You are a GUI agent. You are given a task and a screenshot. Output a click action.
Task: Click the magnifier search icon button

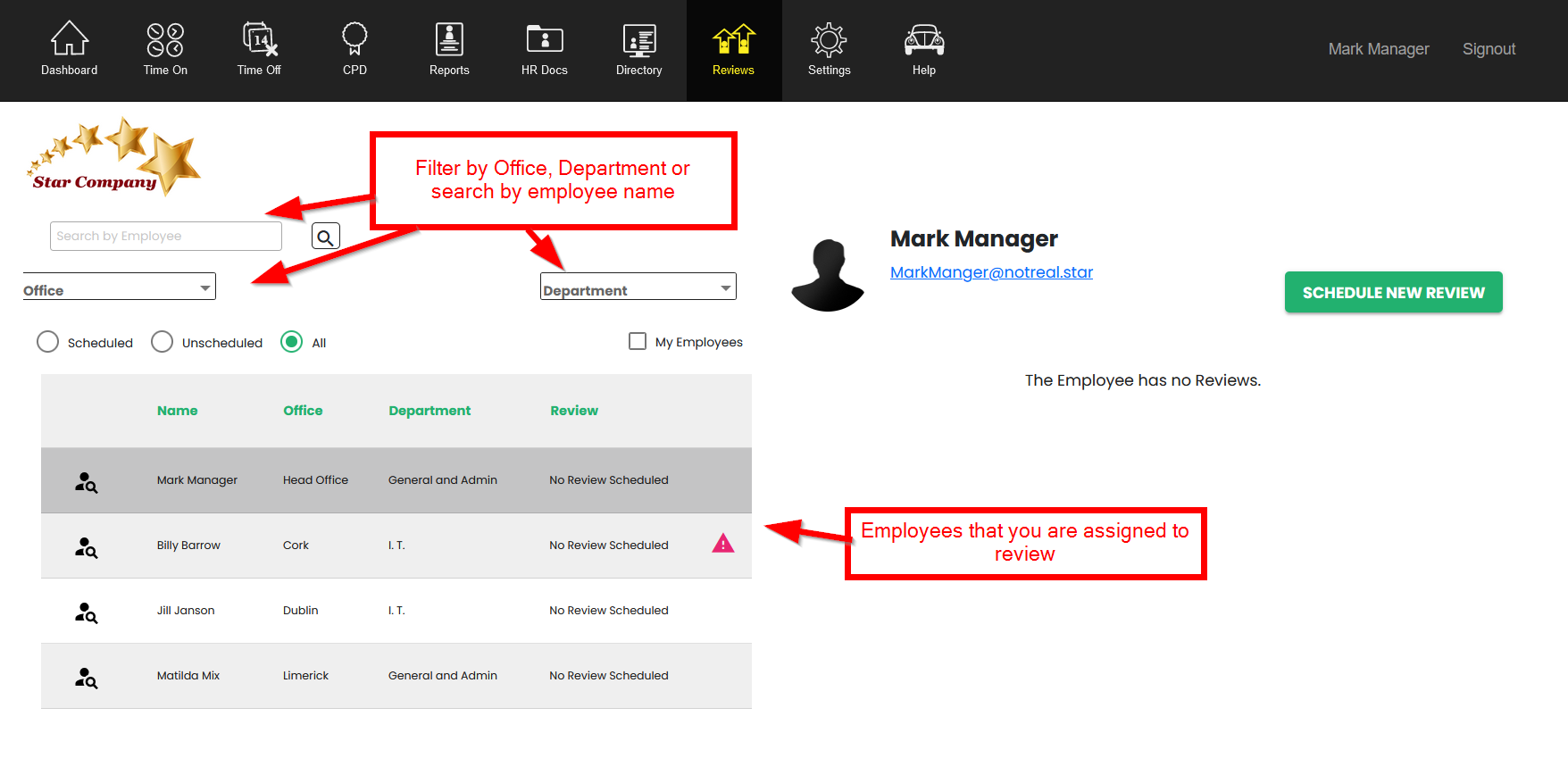tap(325, 237)
